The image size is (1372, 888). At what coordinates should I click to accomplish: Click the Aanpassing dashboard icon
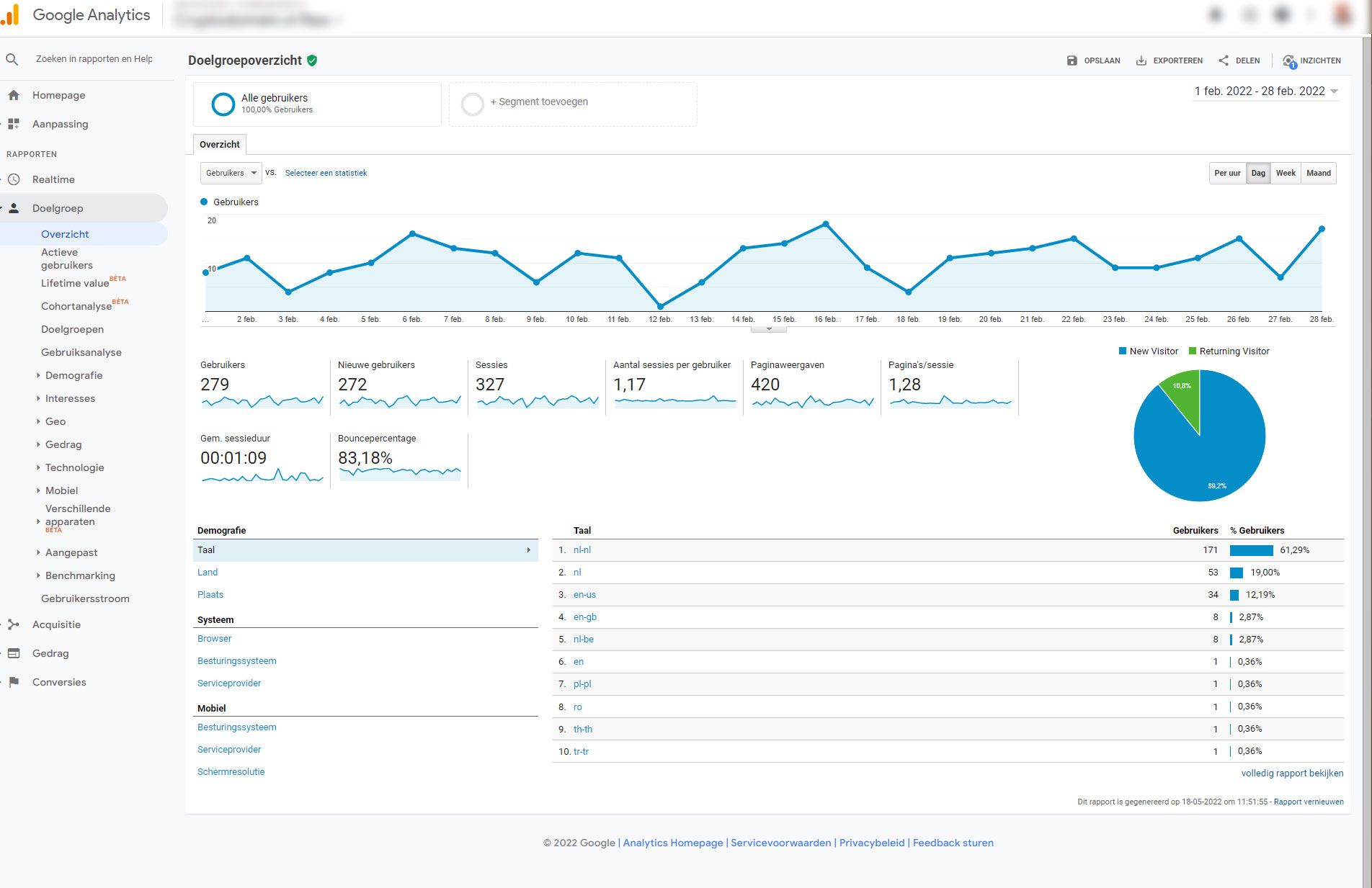point(14,124)
